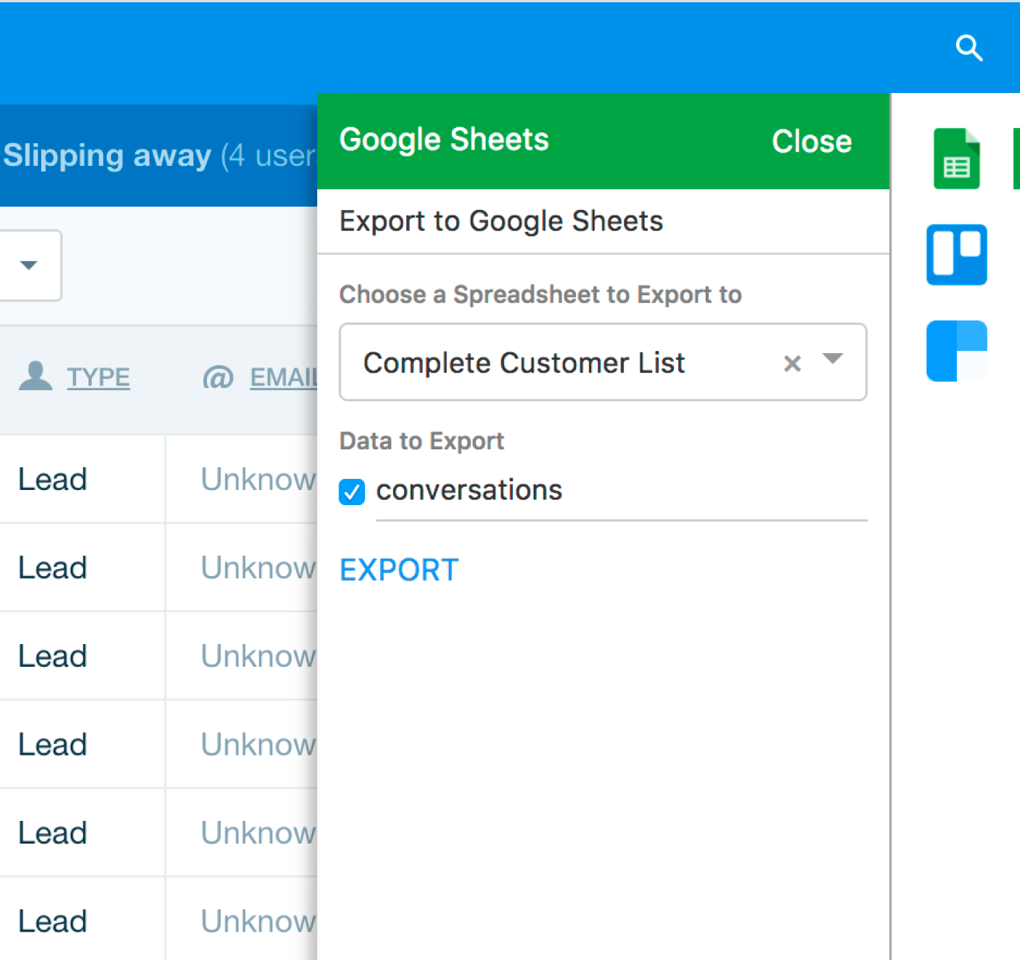Click the person icon next to TYPE header
The image size is (1020, 960).
pyautogui.click(x=36, y=377)
